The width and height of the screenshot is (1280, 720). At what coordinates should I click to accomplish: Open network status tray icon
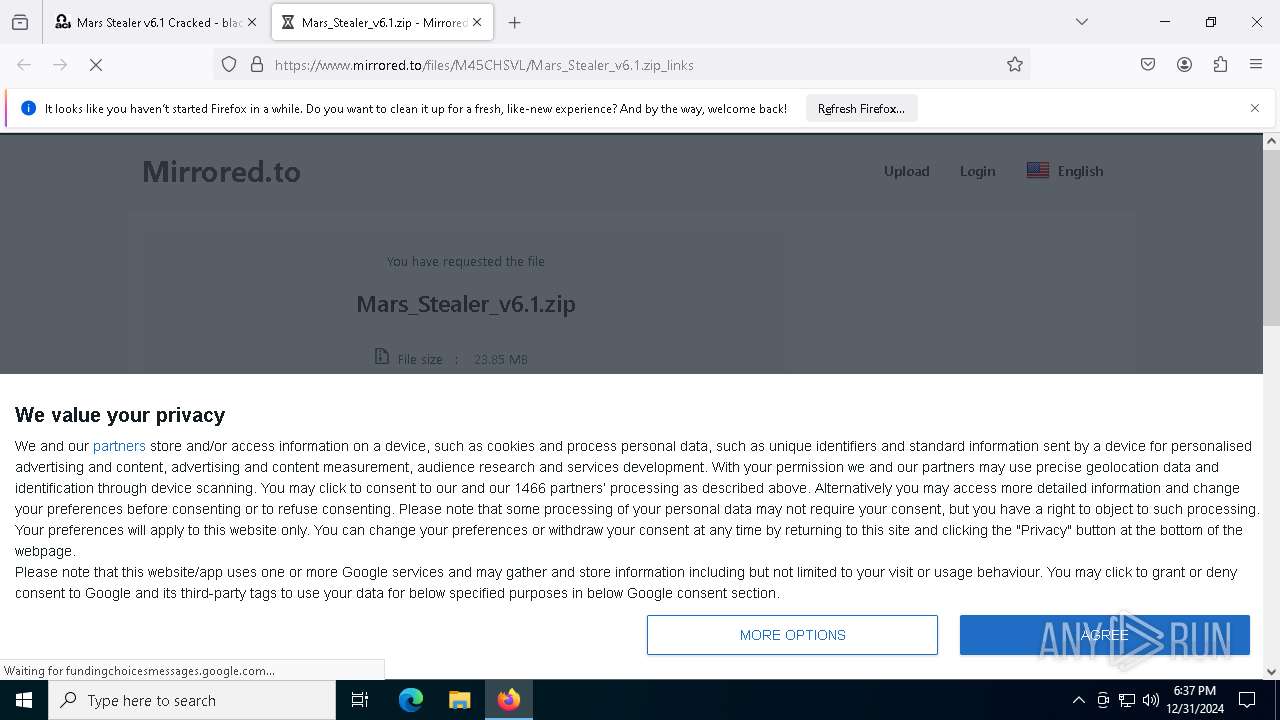coord(1127,700)
